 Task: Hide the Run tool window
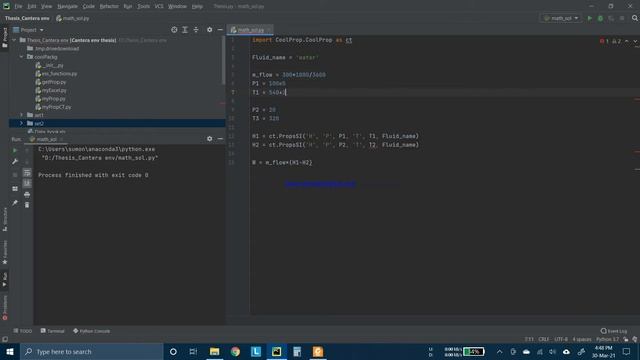[x=220, y=139]
